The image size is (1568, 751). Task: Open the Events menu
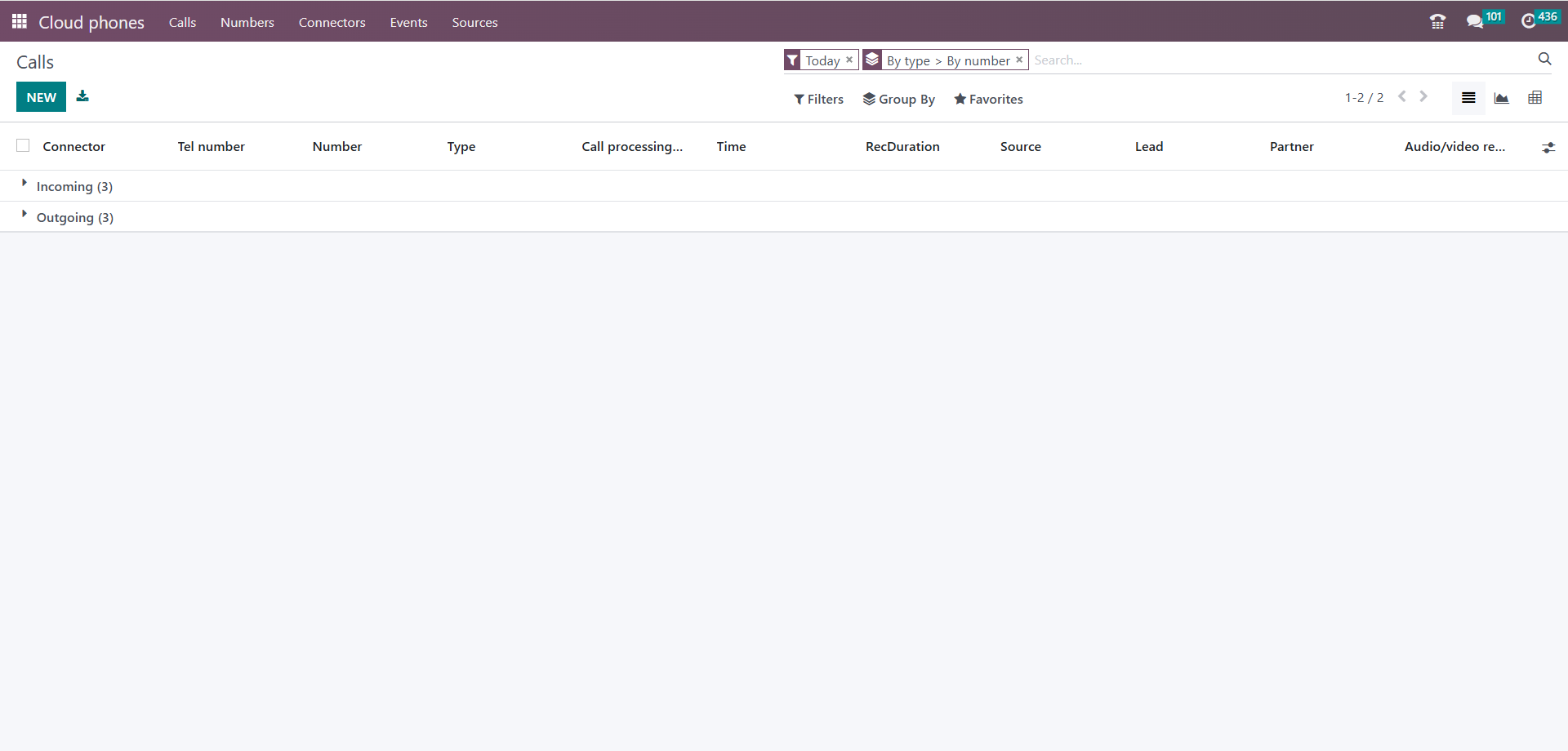[x=409, y=22]
